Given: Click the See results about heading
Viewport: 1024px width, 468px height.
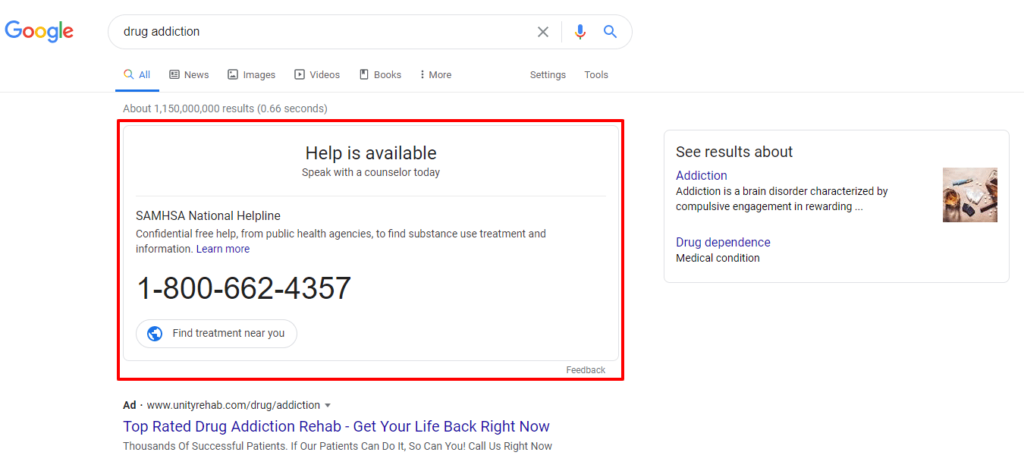Looking at the screenshot, I should pyautogui.click(x=734, y=151).
